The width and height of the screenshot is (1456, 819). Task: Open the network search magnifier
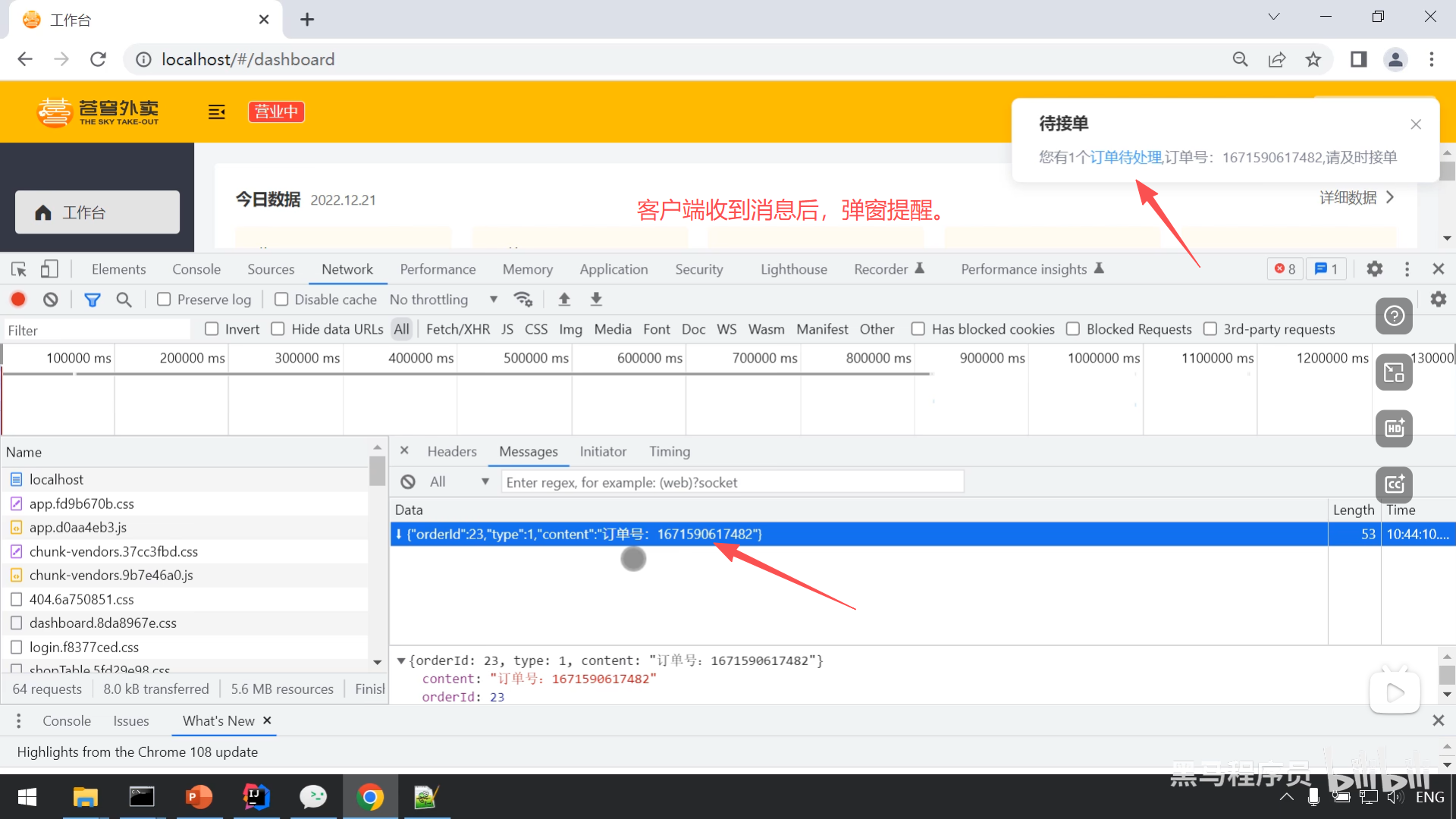coord(124,300)
